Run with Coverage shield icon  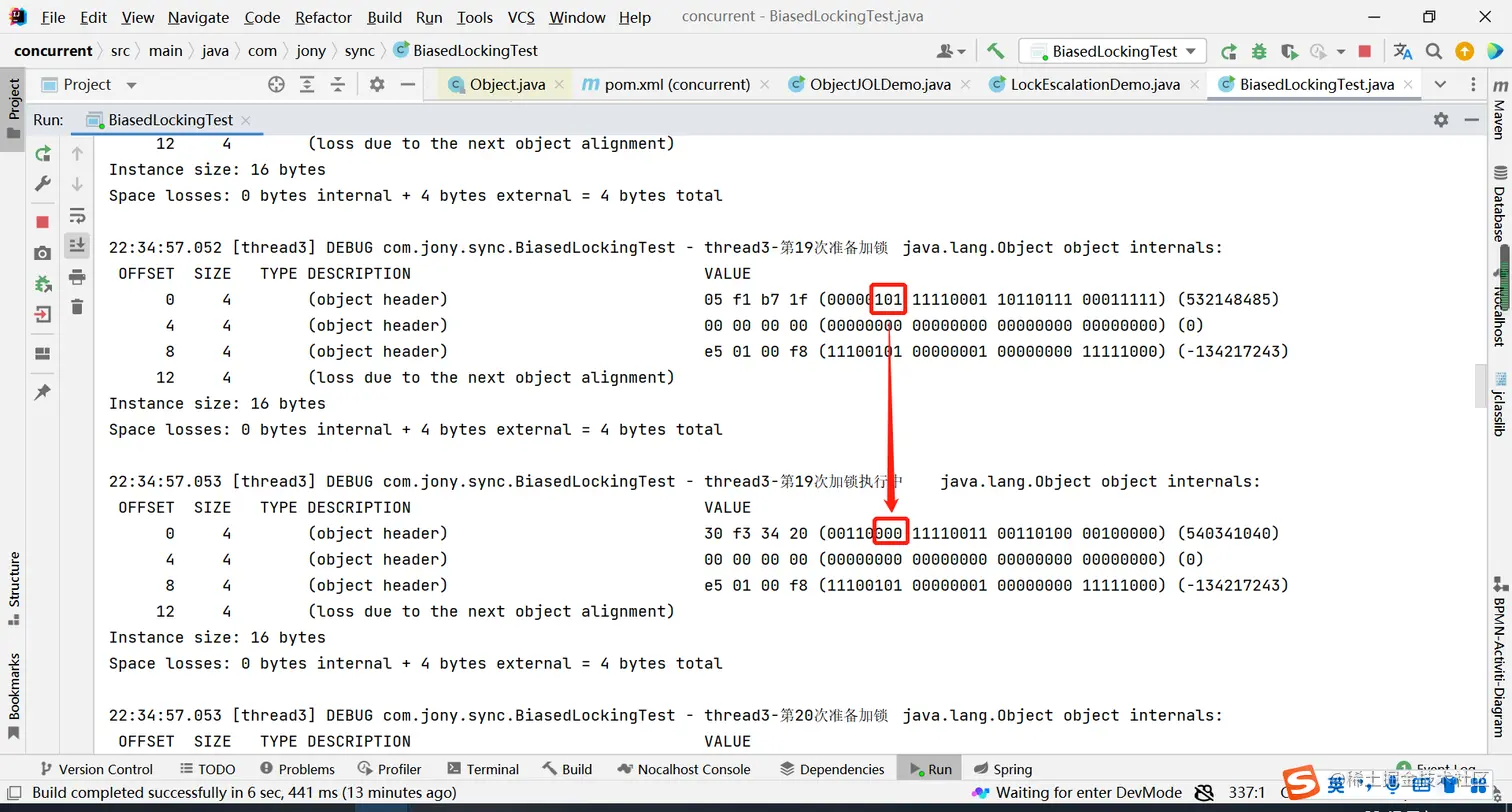(x=1289, y=51)
